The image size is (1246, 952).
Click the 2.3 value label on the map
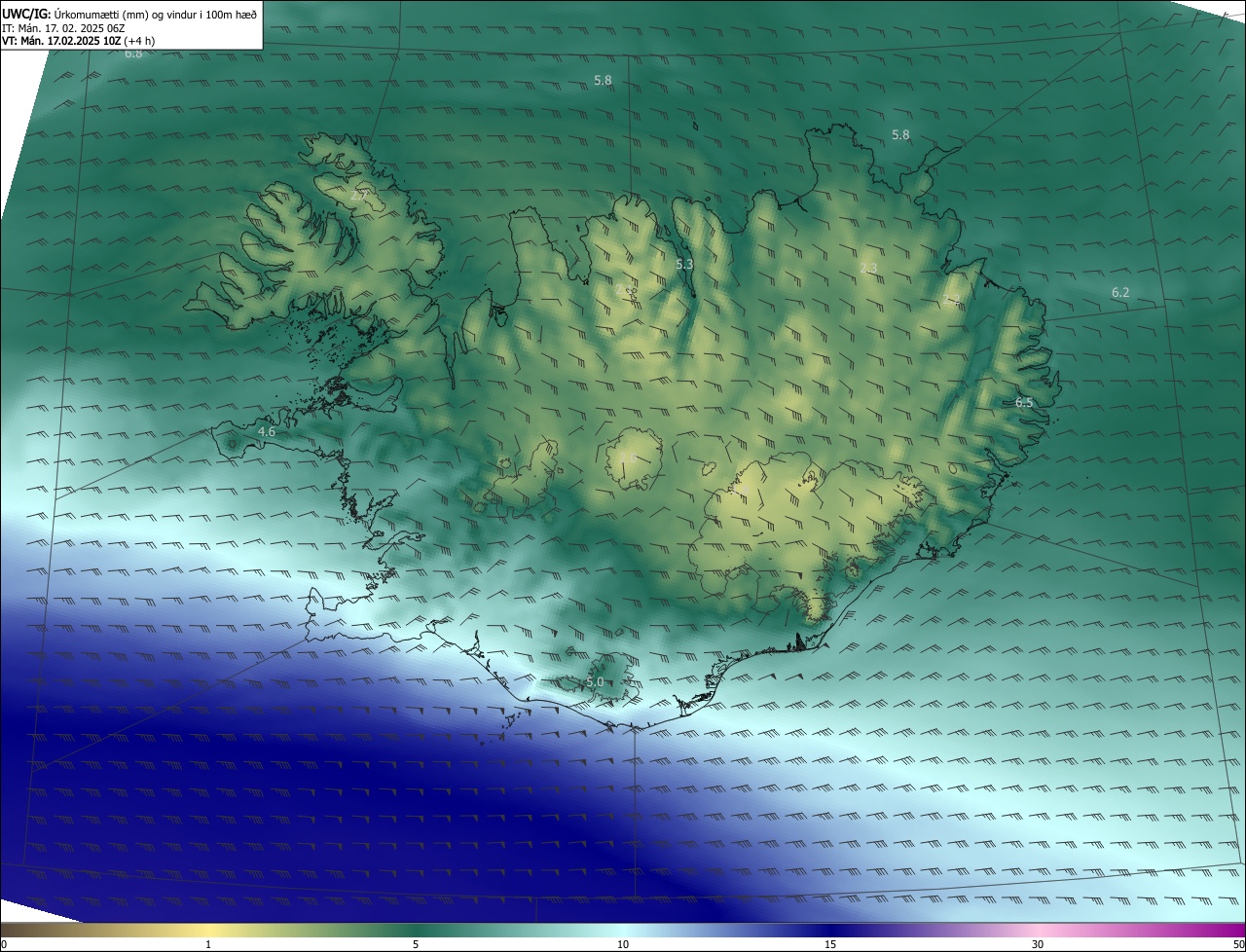point(868,268)
